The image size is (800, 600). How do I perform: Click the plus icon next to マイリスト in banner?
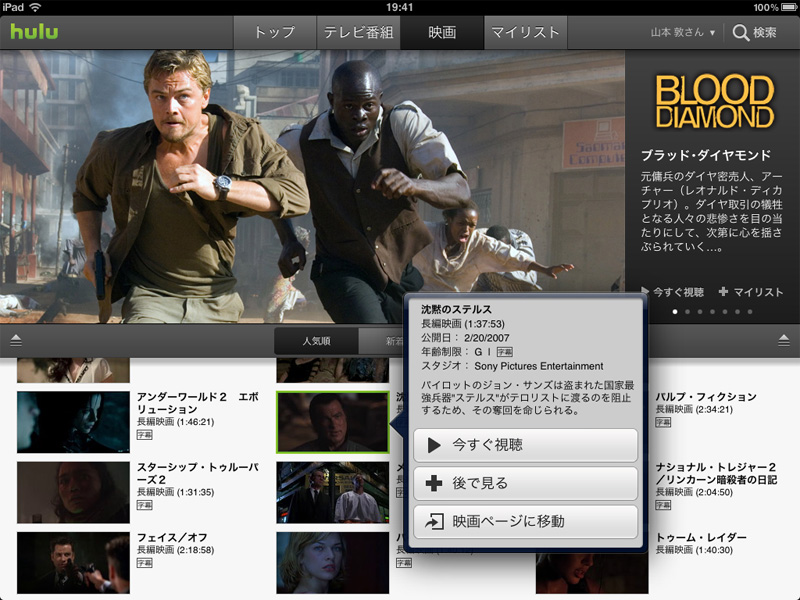click(723, 292)
